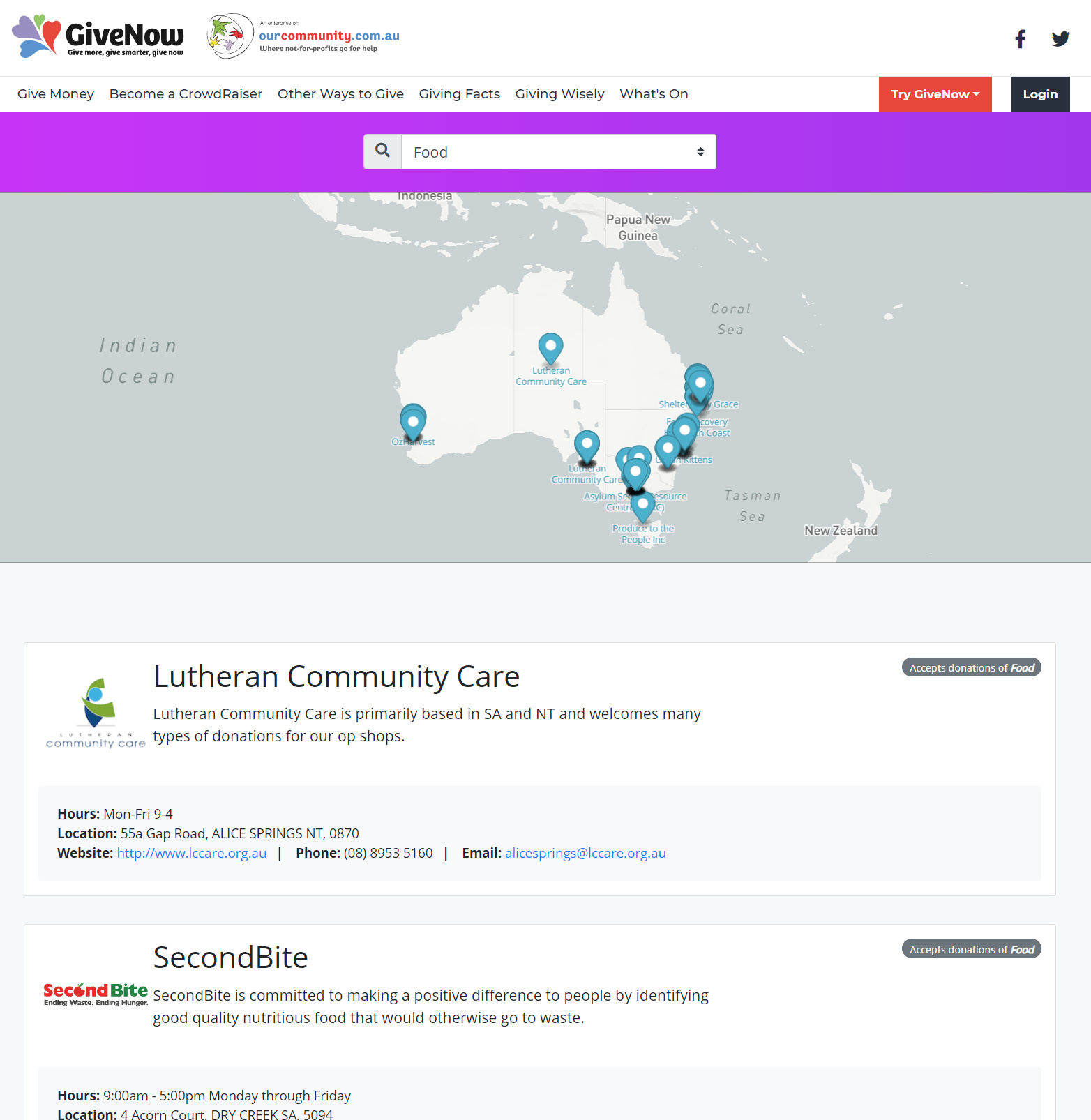
Task: Select the OzHarvest map pin in Perth
Action: point(413,423)
